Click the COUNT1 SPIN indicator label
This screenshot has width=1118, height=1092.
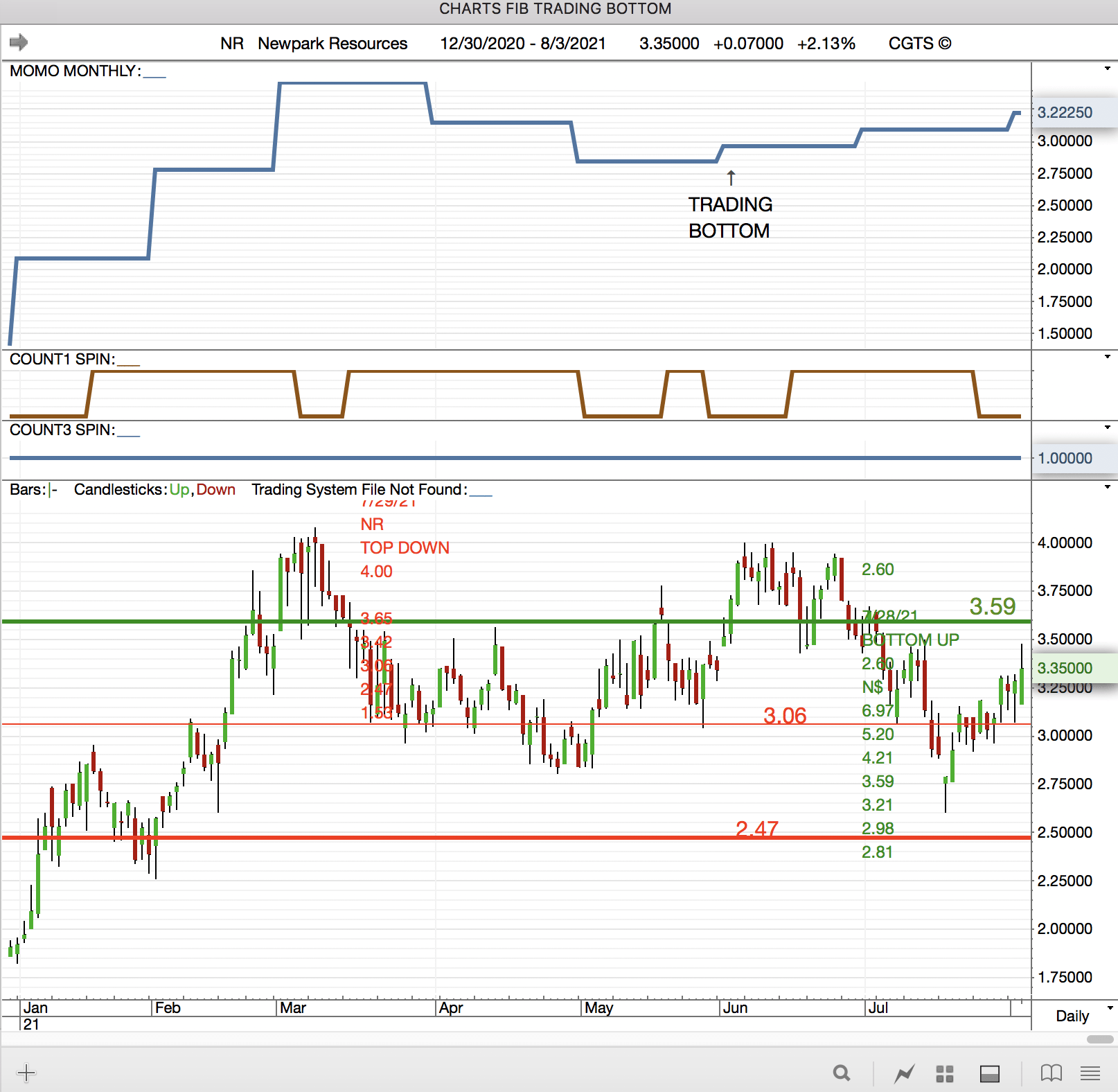(62, 359)
